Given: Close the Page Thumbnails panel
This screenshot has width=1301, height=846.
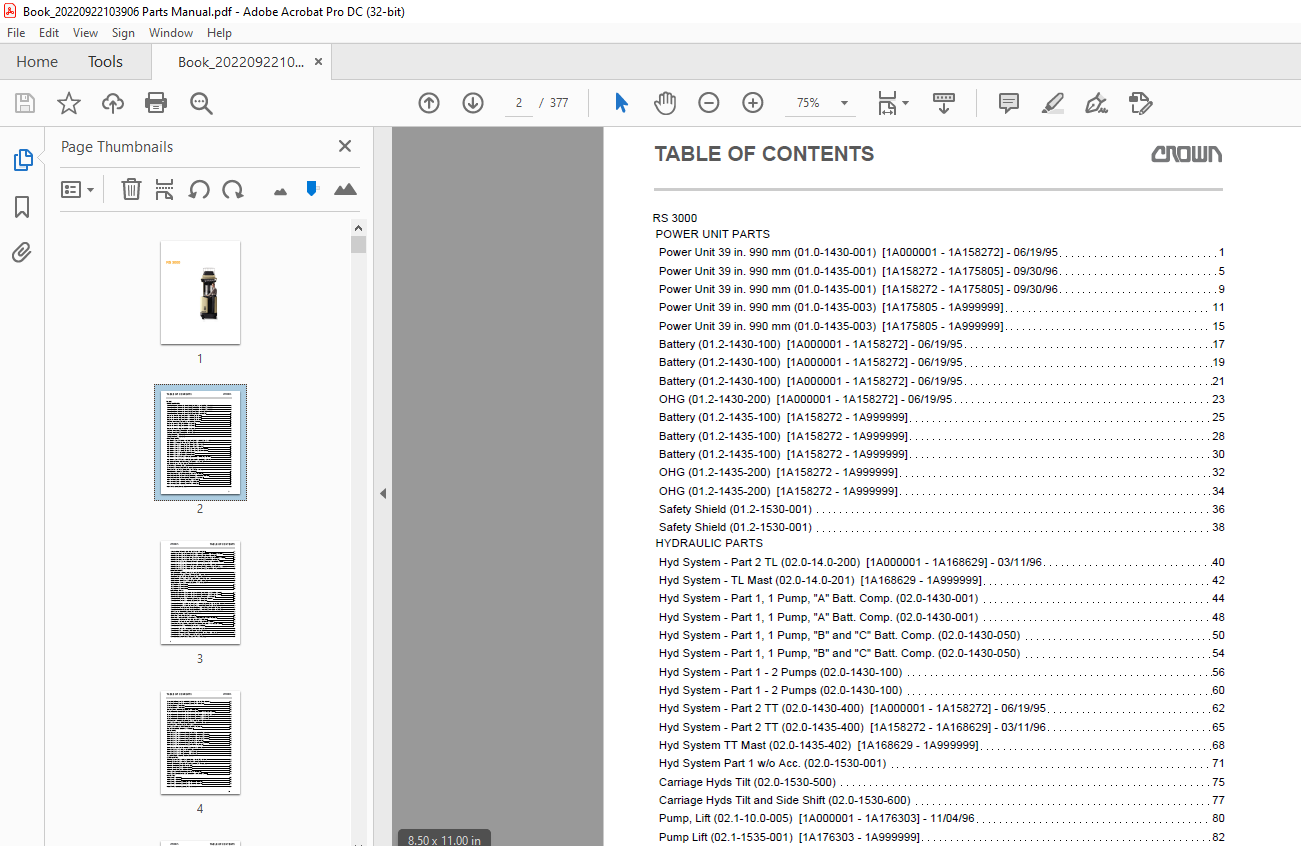Looking at the screenshot, I should pyautogui.click(x=345, y=146).
